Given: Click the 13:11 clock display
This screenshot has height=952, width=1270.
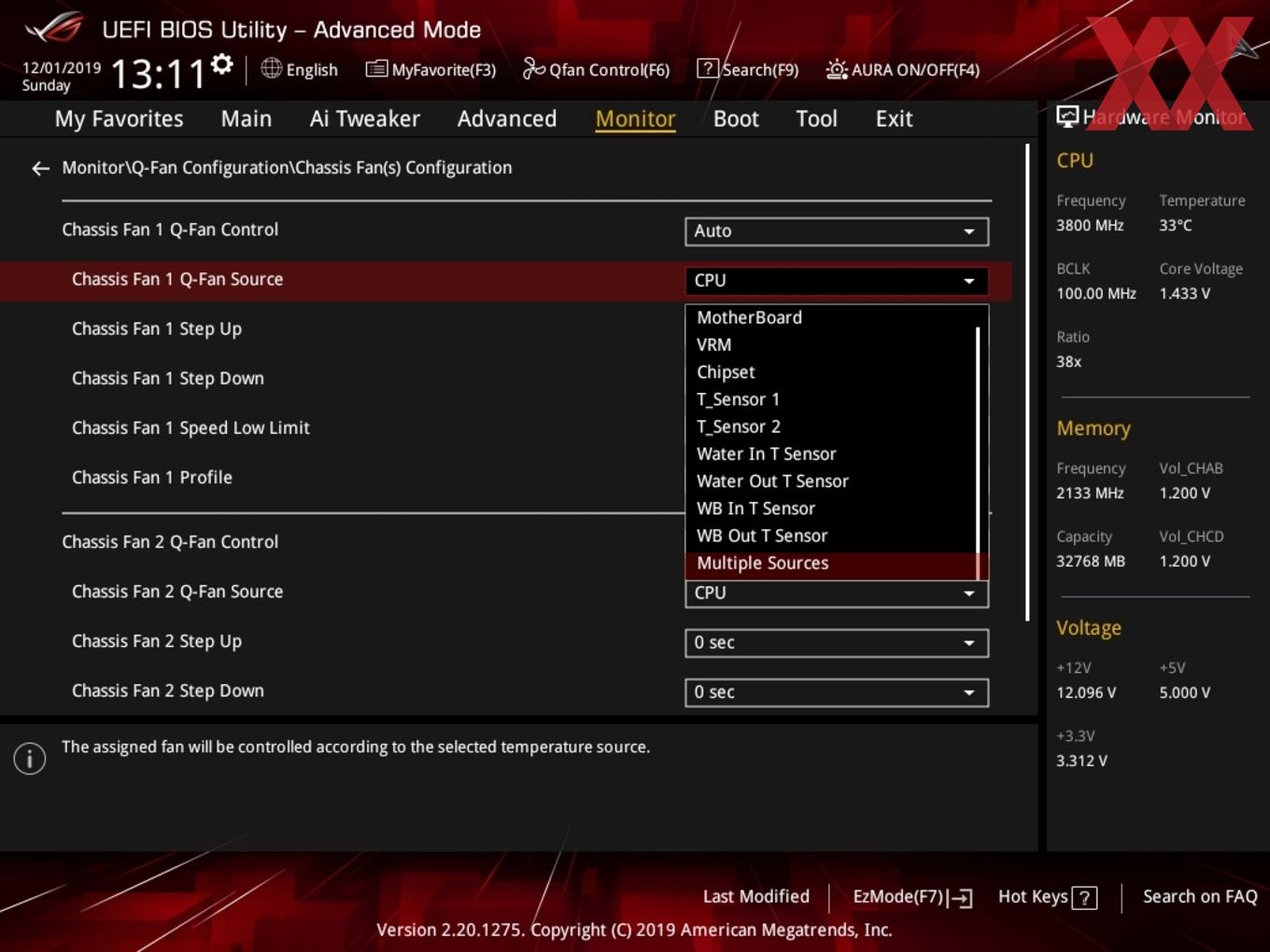Looking at the screenshot, I should pos(158,74).
